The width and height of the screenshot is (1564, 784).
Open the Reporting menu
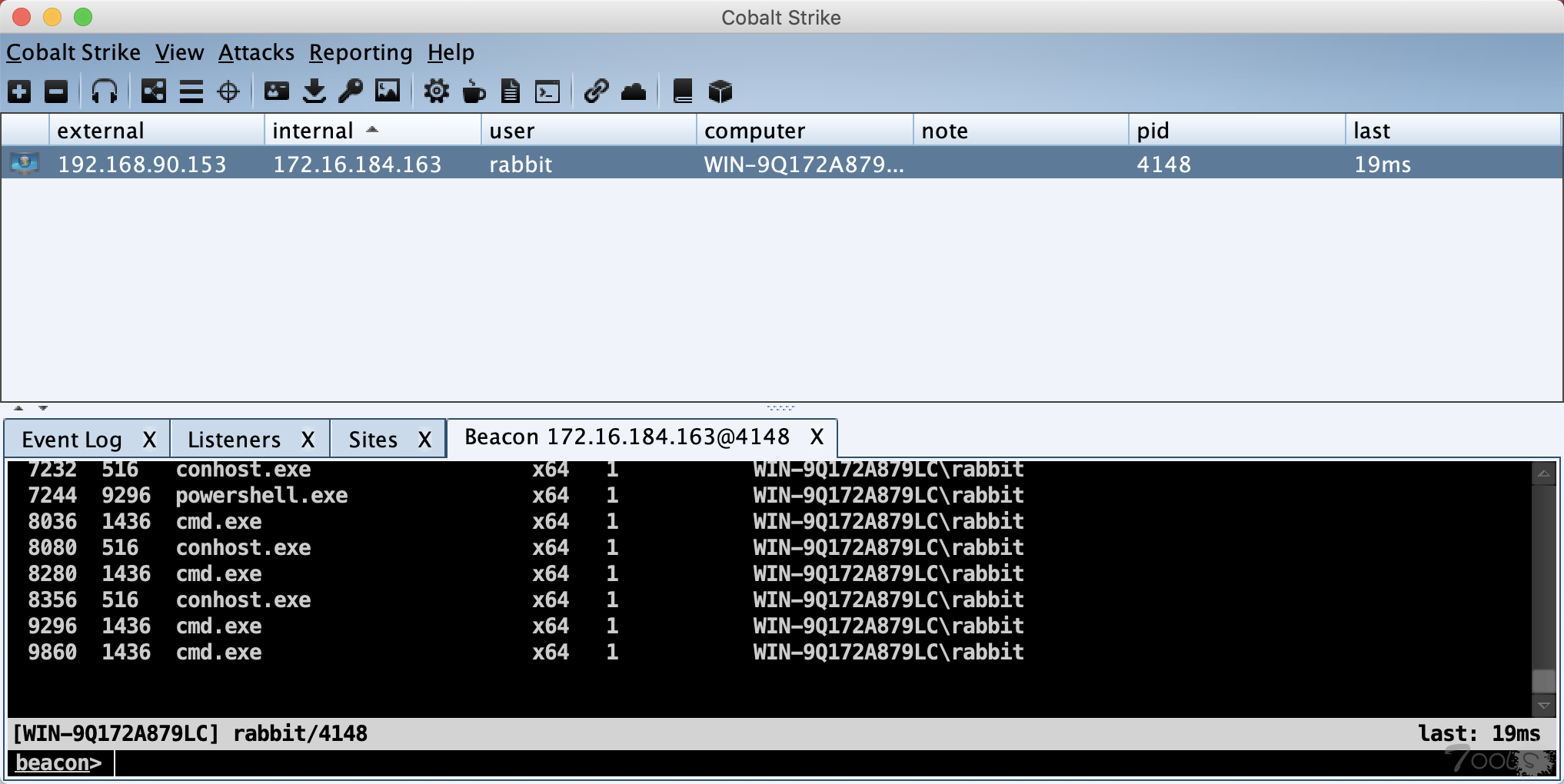coord(361,52)
